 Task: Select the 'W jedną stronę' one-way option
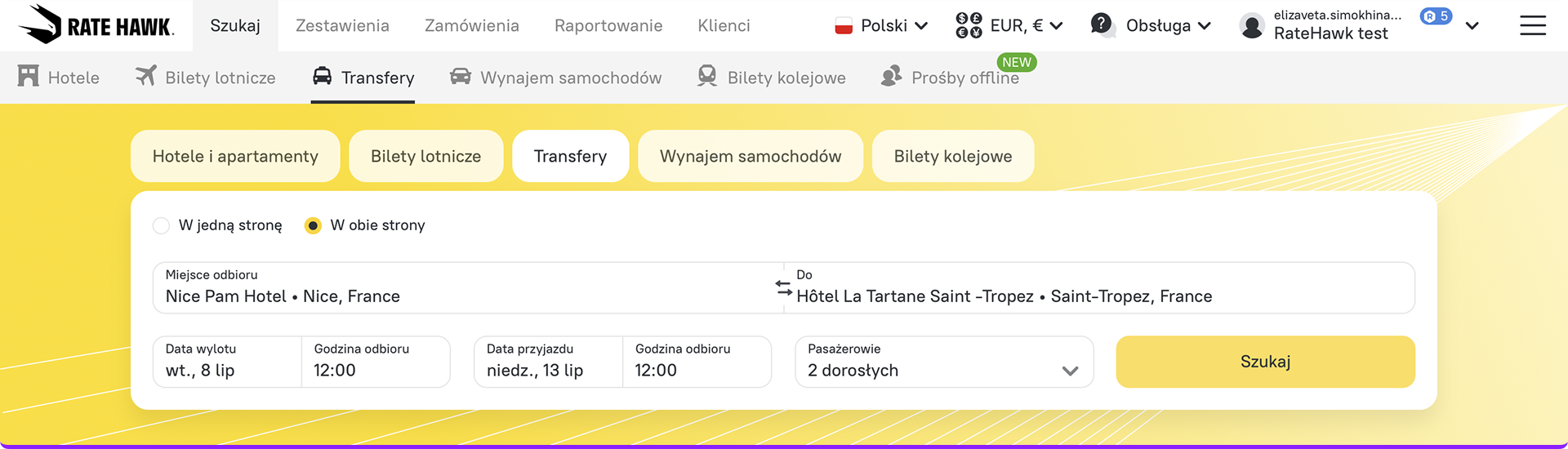click(162, 225)
